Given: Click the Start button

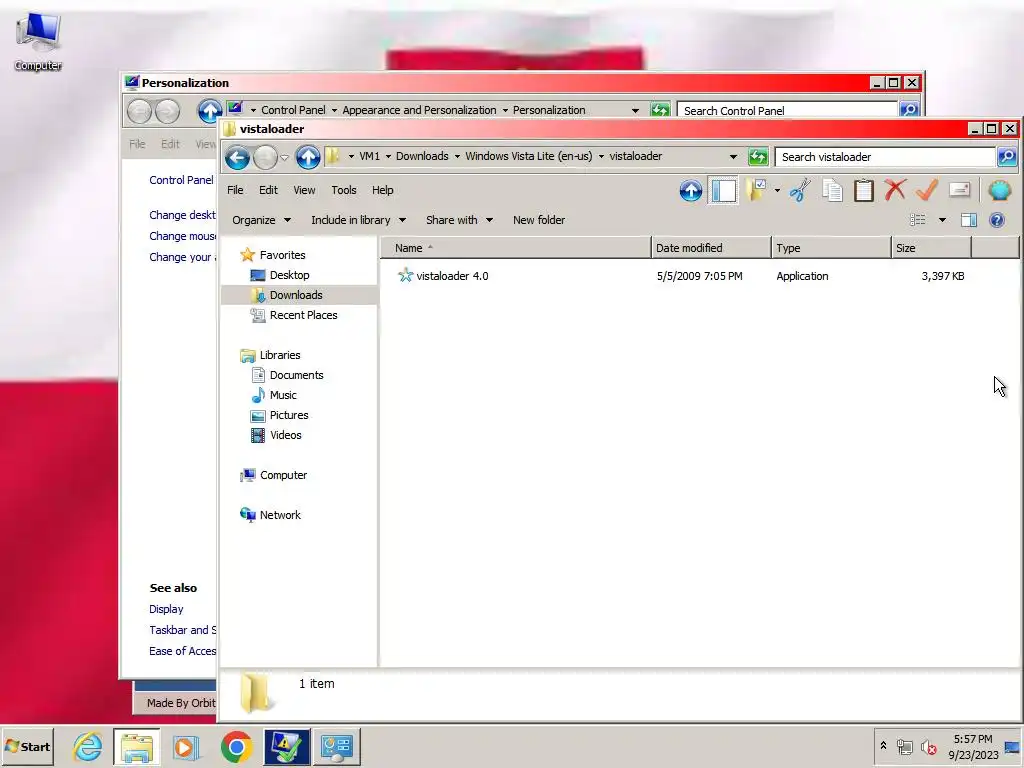Looking at the screenshot, I should [x=27, y=746].
